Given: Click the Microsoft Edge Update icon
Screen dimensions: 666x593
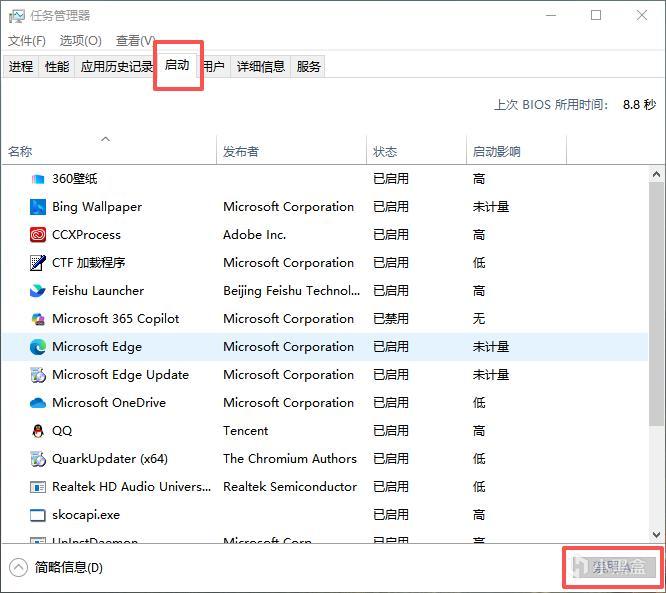Looking at the screenshot, I should [38, 375].
